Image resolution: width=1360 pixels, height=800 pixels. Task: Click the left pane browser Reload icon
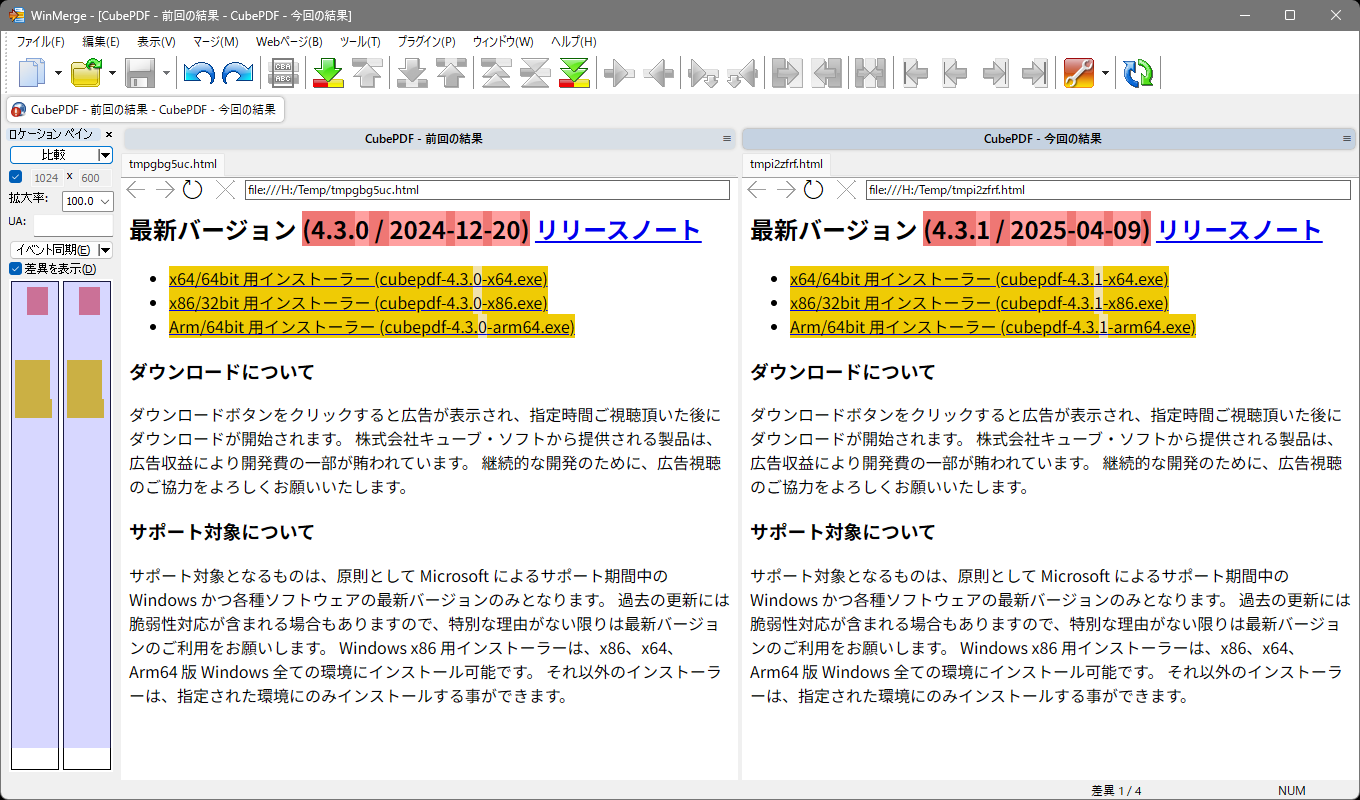click(x=193, y=190)
